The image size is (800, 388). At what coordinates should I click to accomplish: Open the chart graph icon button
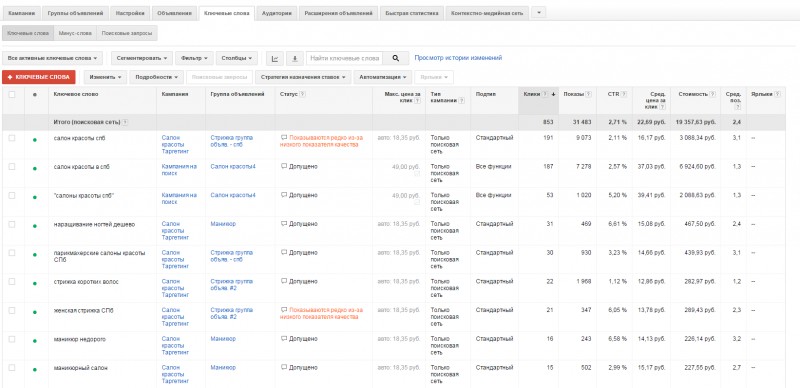pyautogui.click(x=275, y=58)
